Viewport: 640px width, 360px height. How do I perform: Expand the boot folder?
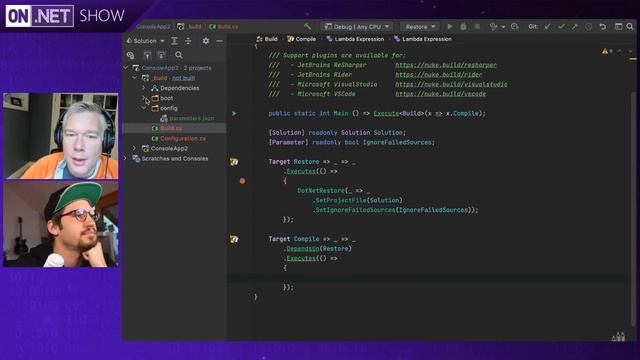pyautogui.click(x=144, y=98)
